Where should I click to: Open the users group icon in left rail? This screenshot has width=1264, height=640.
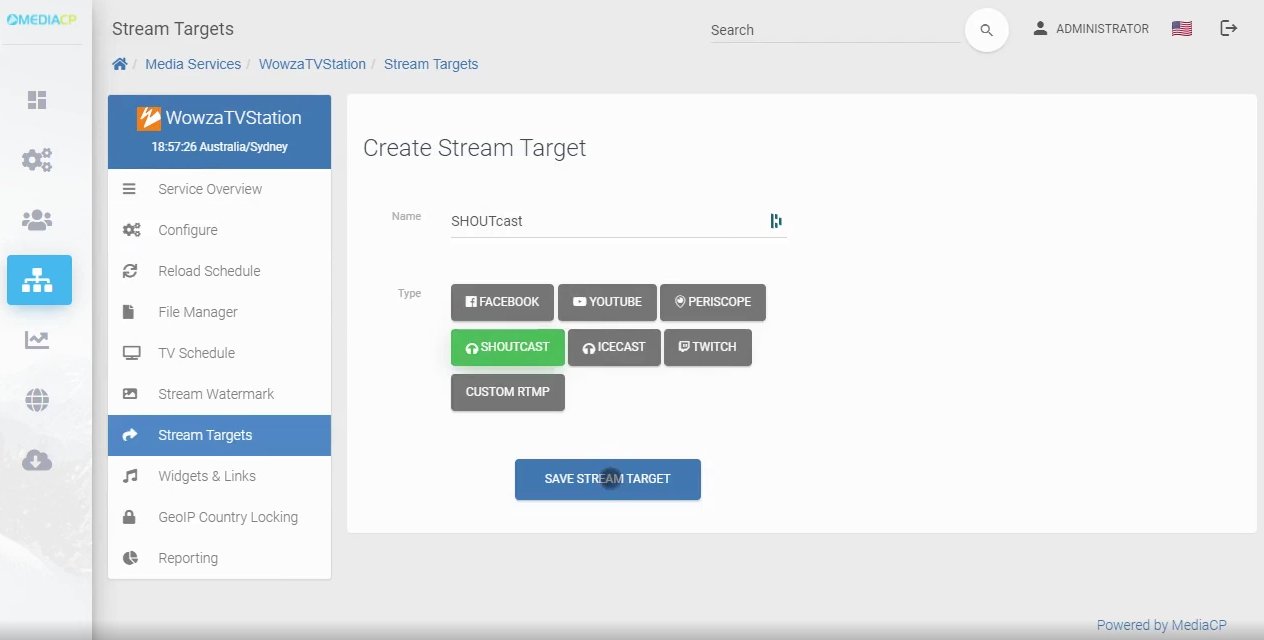point(37,220)
